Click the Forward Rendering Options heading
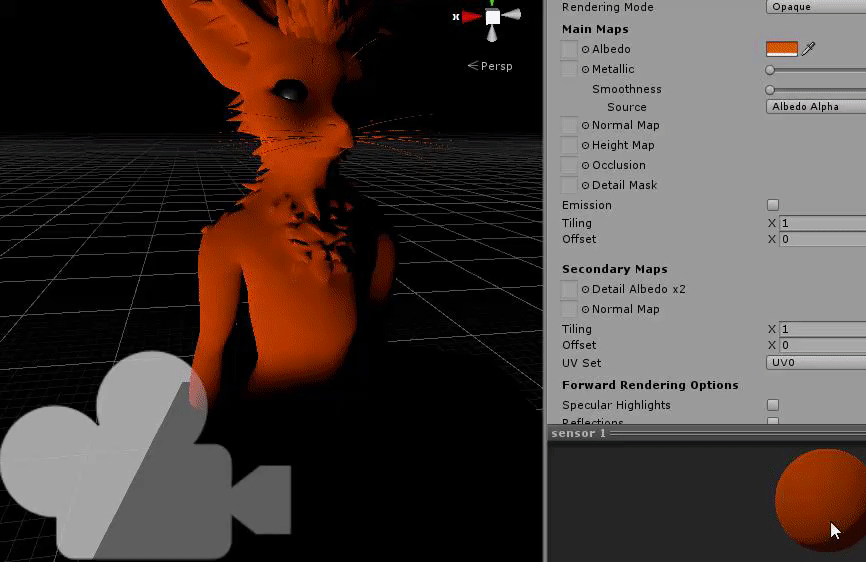The height and width of the screenshot is (562, 866). tap(650, 385)
